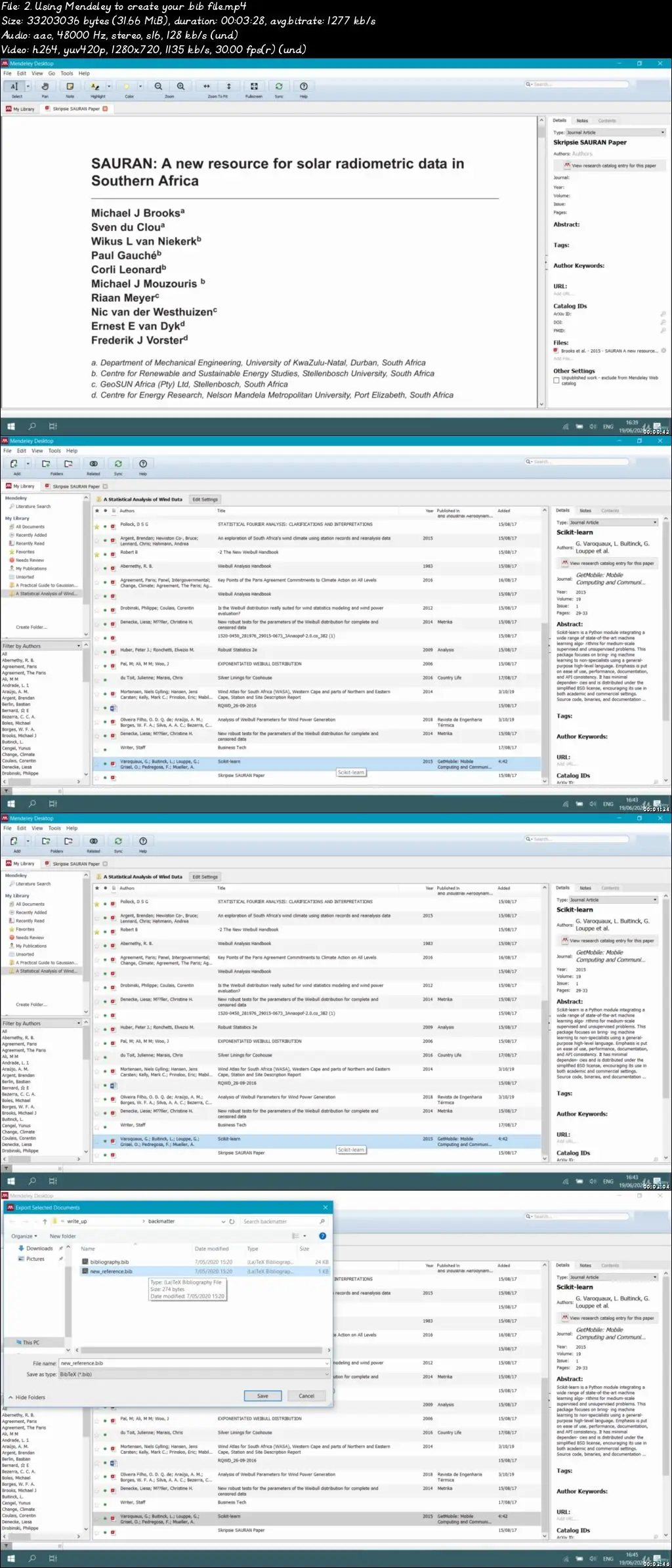Open the address bar history dropdown in Export dialog

[x=224, y=1221]
